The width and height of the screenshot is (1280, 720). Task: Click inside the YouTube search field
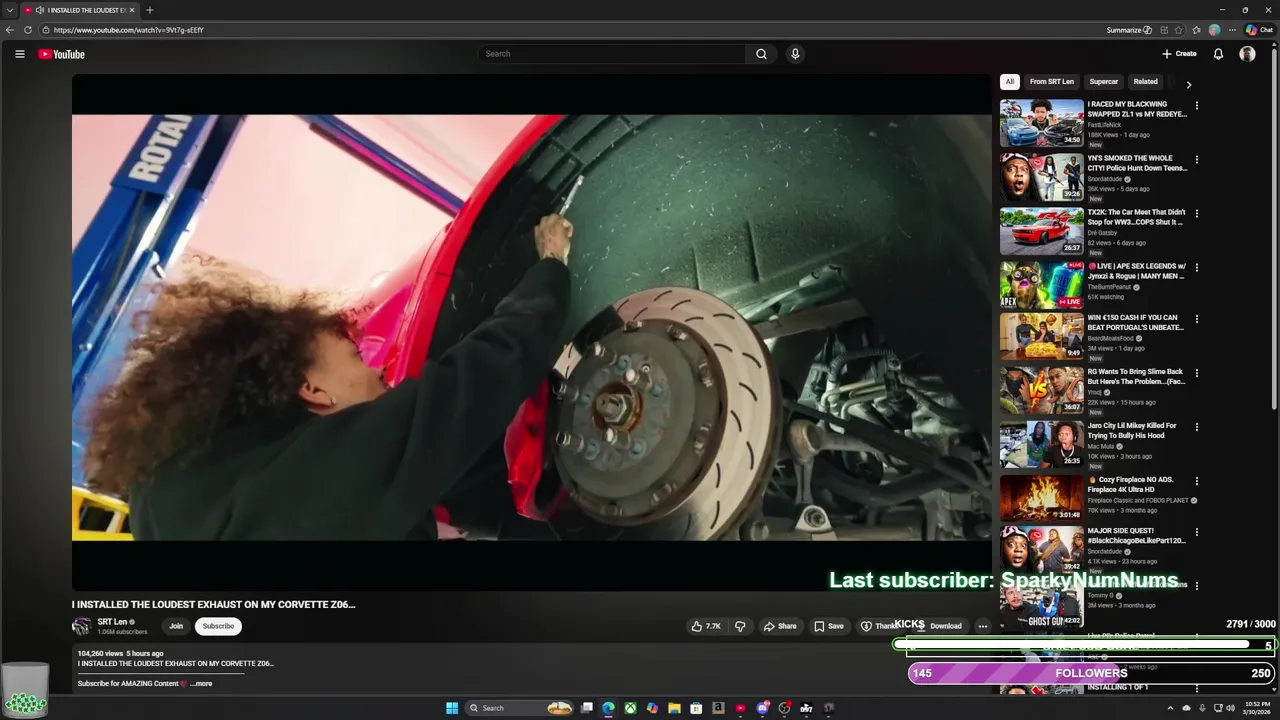point(612,54)
